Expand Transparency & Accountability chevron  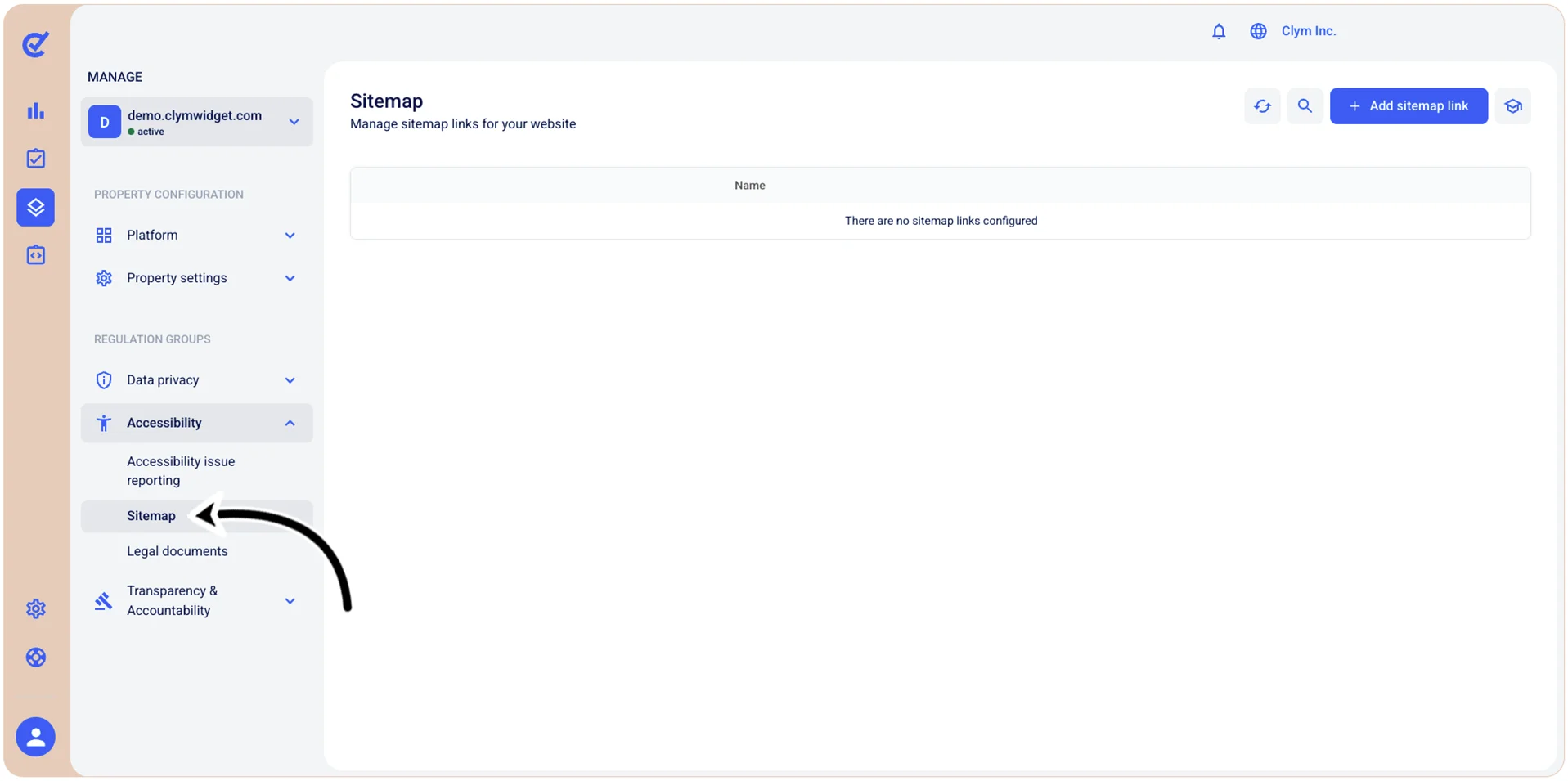click(x=290, y=601)
